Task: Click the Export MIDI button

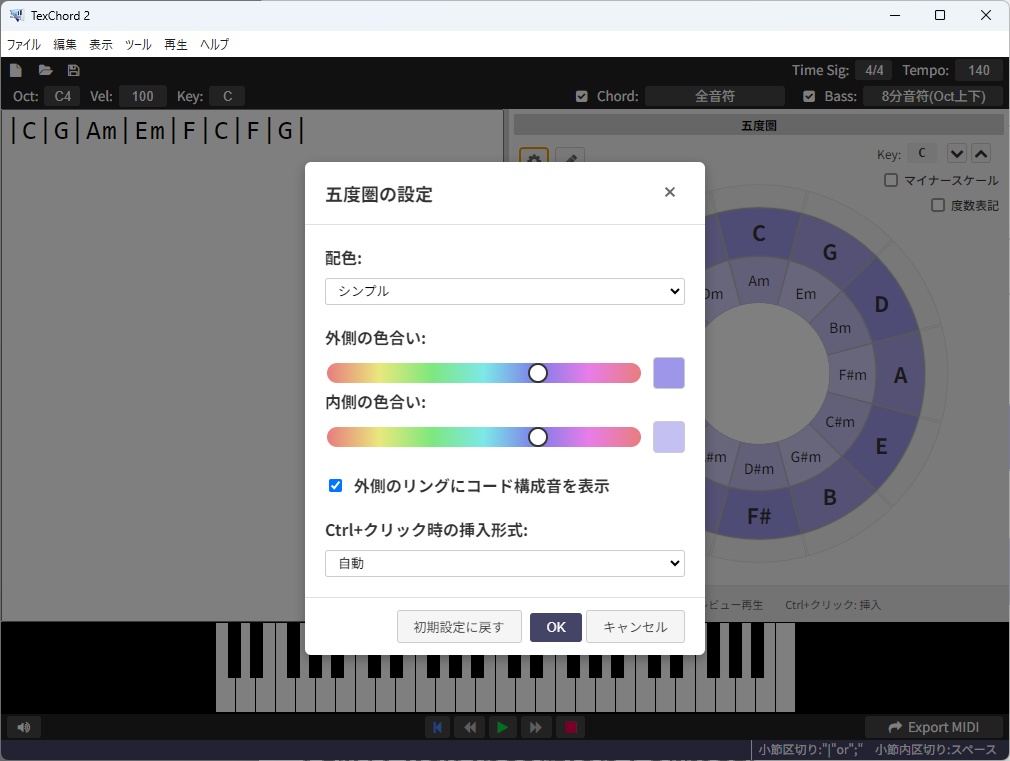Action: pyautogui.click(x=934, y=727)
